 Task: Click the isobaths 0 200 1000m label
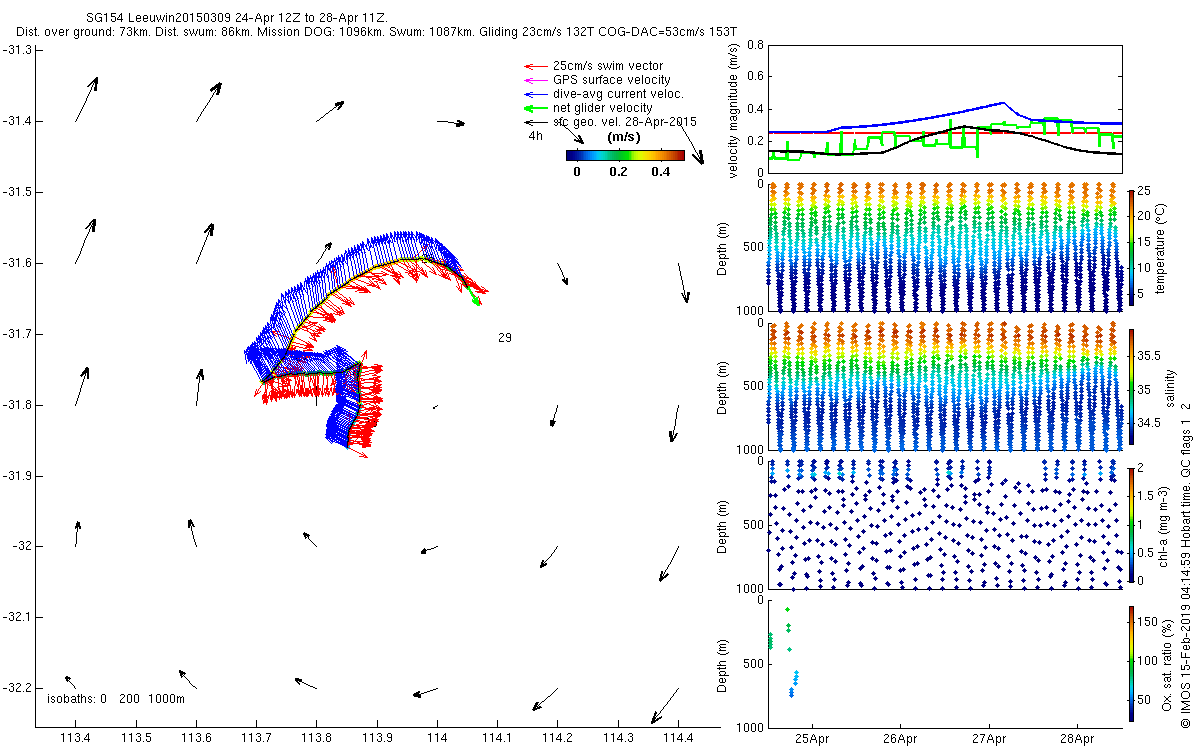(x=116, y=699)
